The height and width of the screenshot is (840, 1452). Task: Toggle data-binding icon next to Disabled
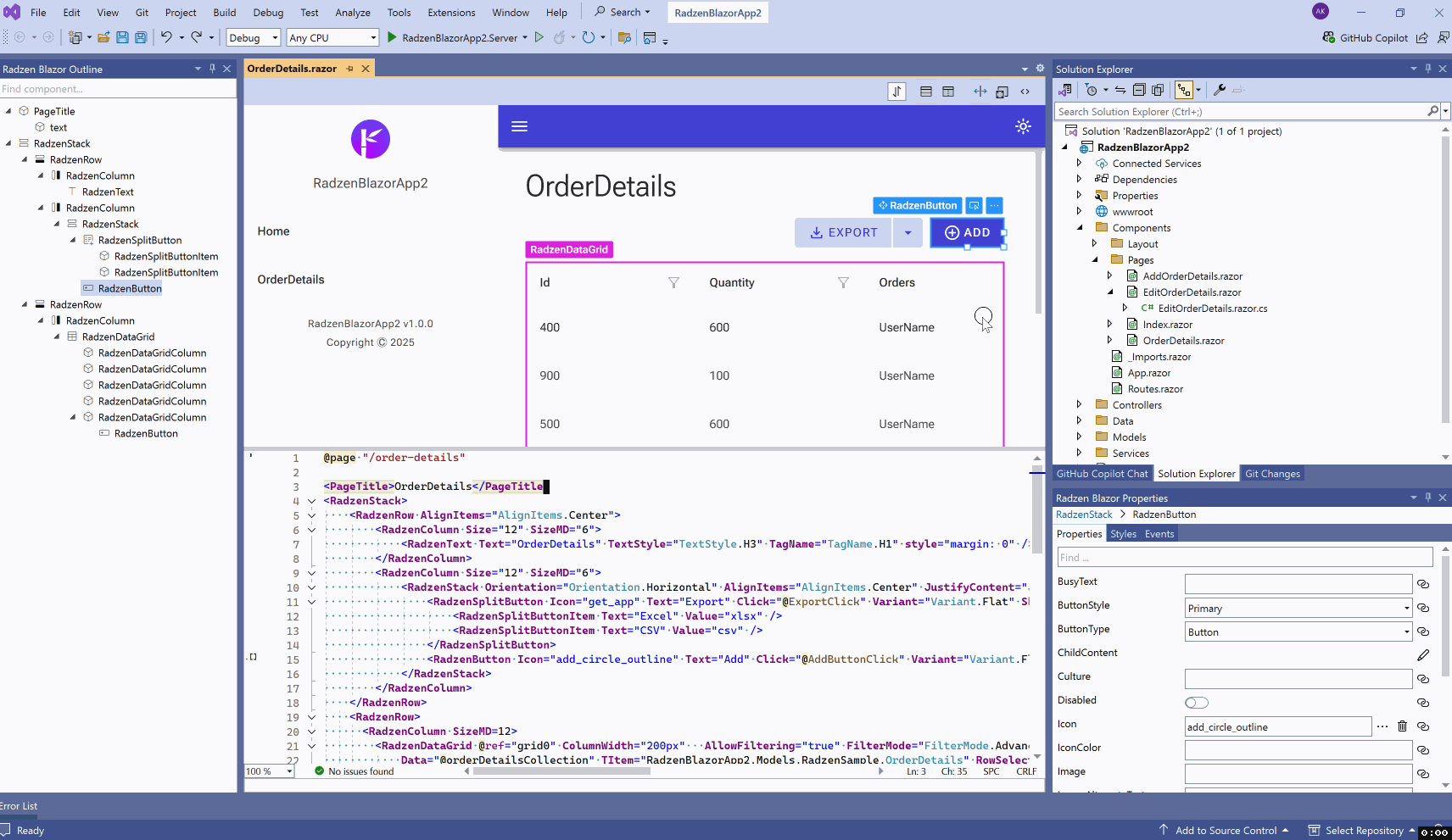point(1423,703)
